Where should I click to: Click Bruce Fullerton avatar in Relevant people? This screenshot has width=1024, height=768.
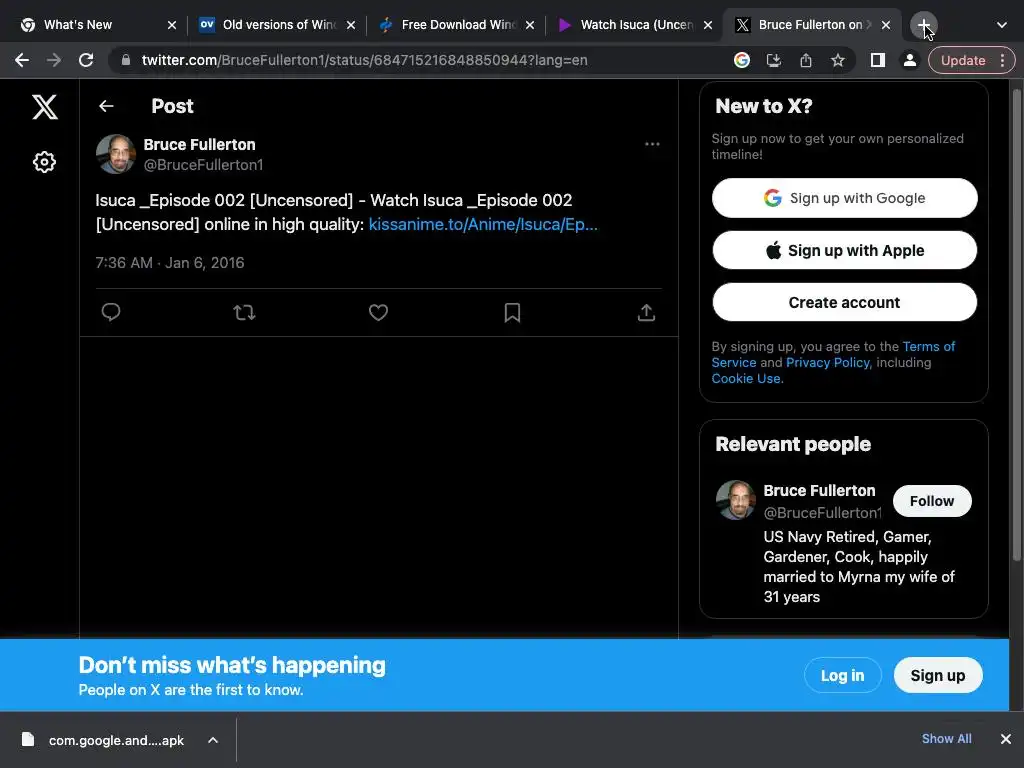735,500
